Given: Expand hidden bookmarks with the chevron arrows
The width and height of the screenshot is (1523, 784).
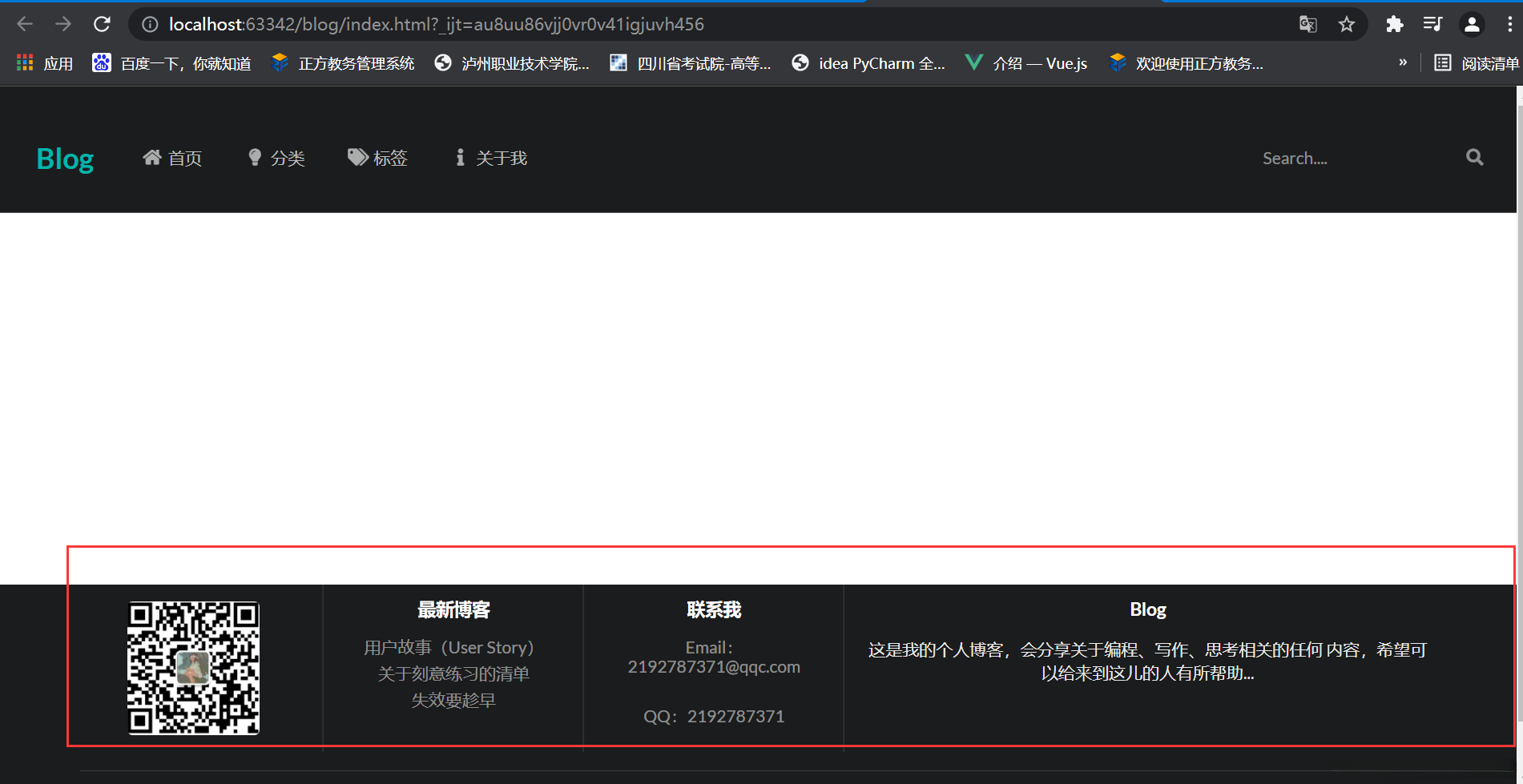Looking at the screenshot, I should point(1403,62).
